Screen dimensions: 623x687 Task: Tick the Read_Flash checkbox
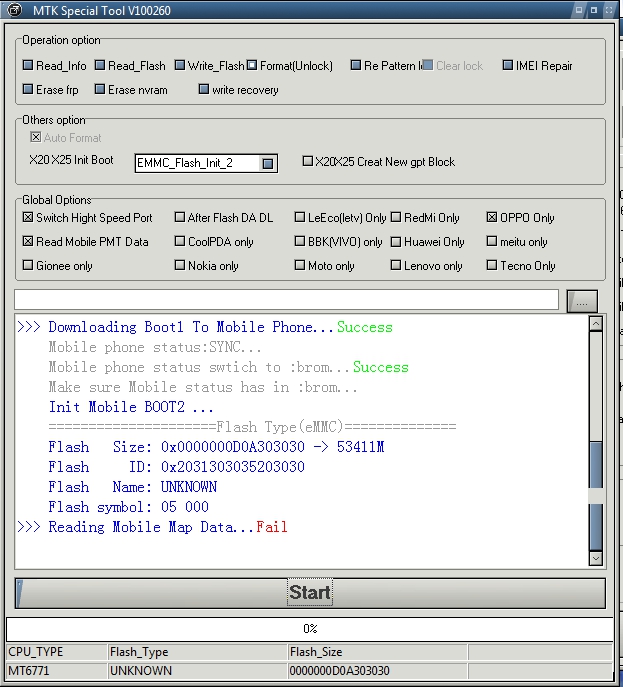click(100, 65)
